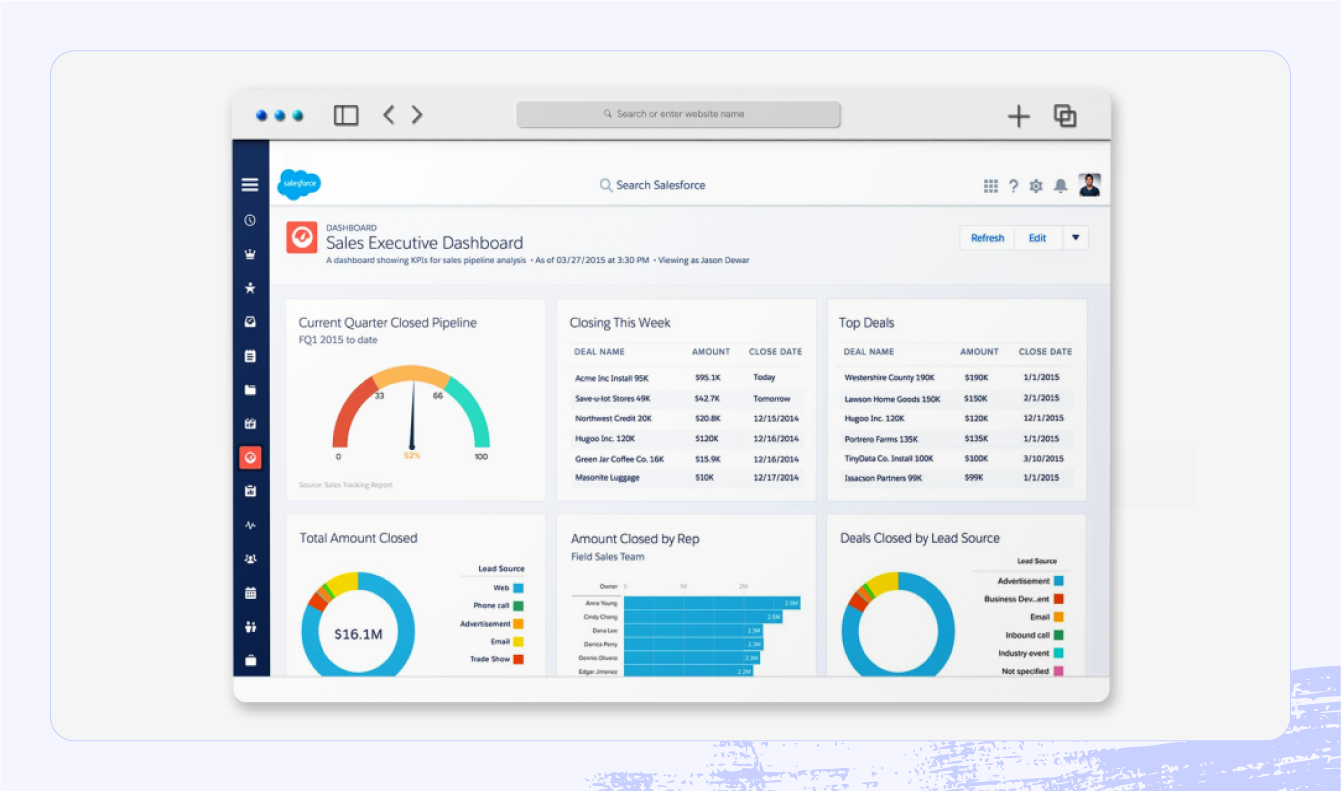
Task: Open the hamburger navigation menu
Action: click(x=249, y=184)
